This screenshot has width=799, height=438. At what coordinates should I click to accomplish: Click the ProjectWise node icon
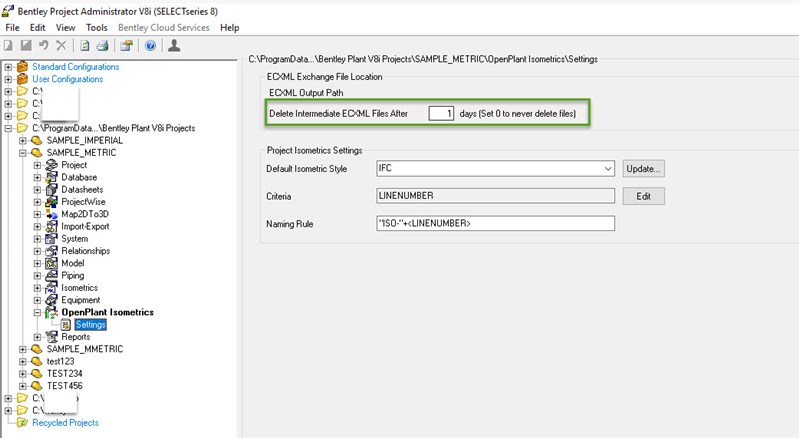point(51,202)
